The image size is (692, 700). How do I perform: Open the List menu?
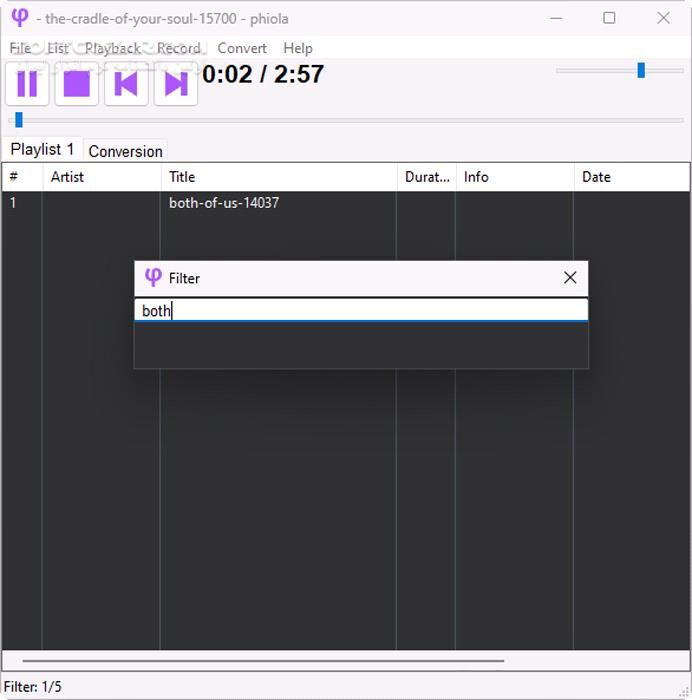[58, 48]
